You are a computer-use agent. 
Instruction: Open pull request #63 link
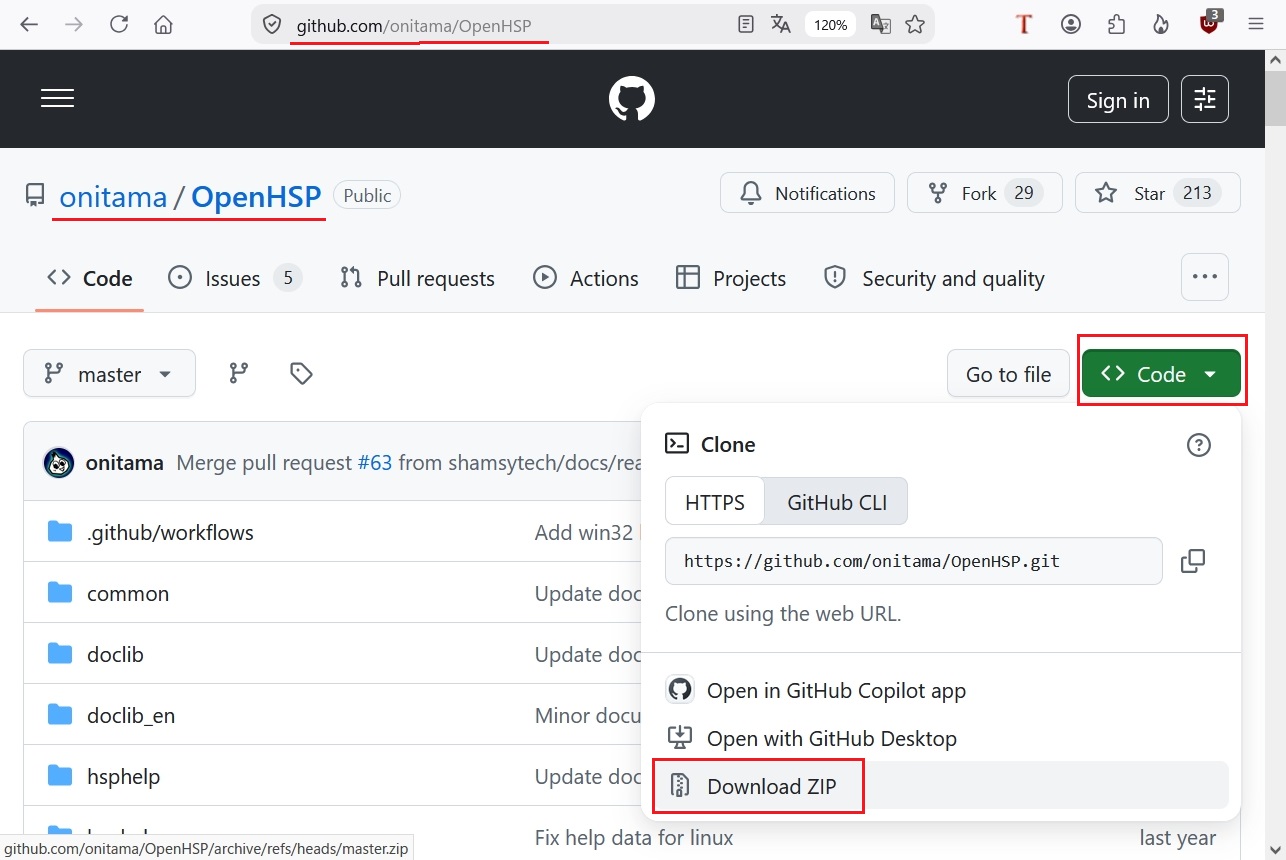pyautogui.click(x=375, y=463)
